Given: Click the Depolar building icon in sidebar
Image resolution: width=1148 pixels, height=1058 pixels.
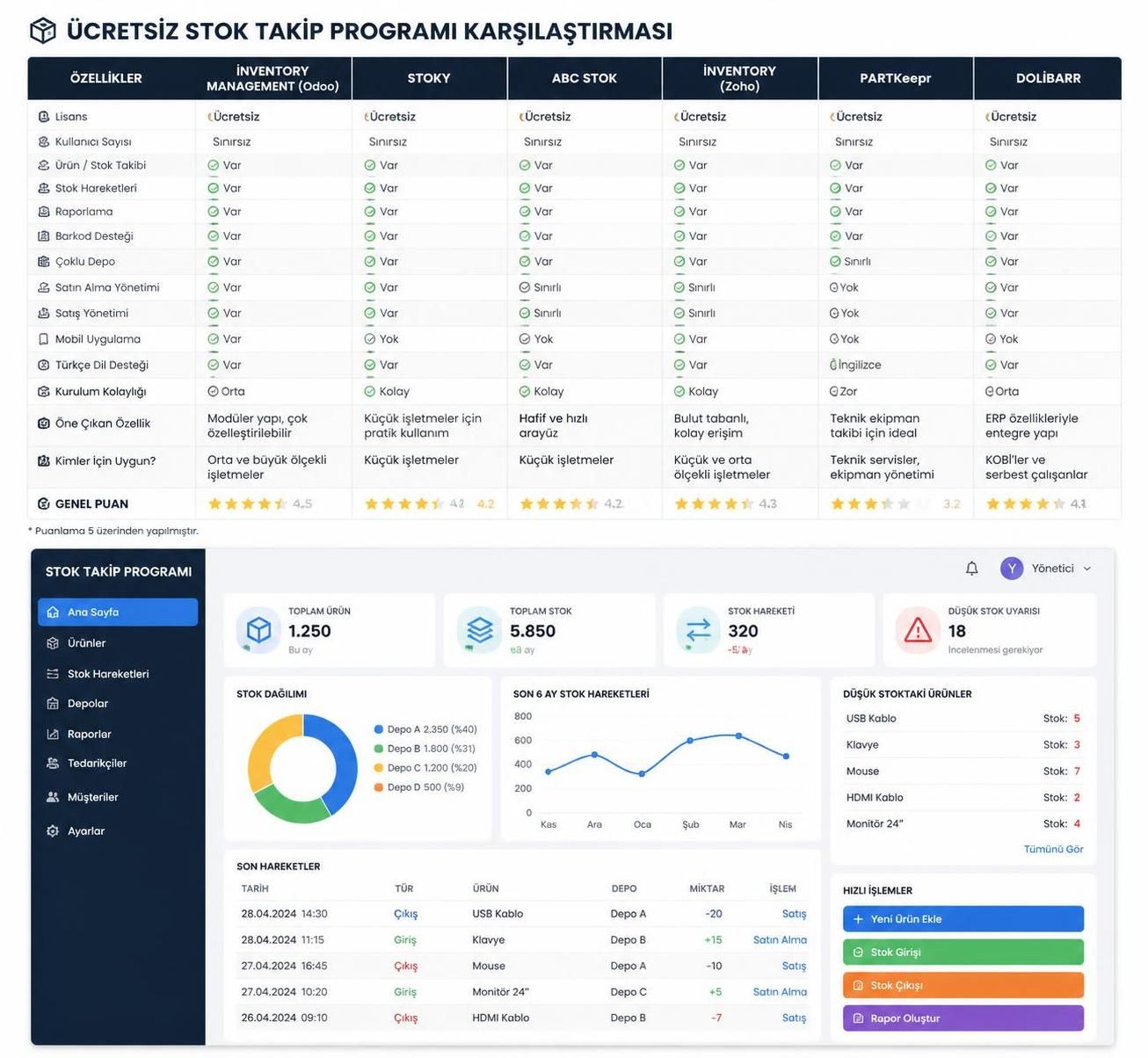Looking at the screenshot, I should (x=53, y=704).
